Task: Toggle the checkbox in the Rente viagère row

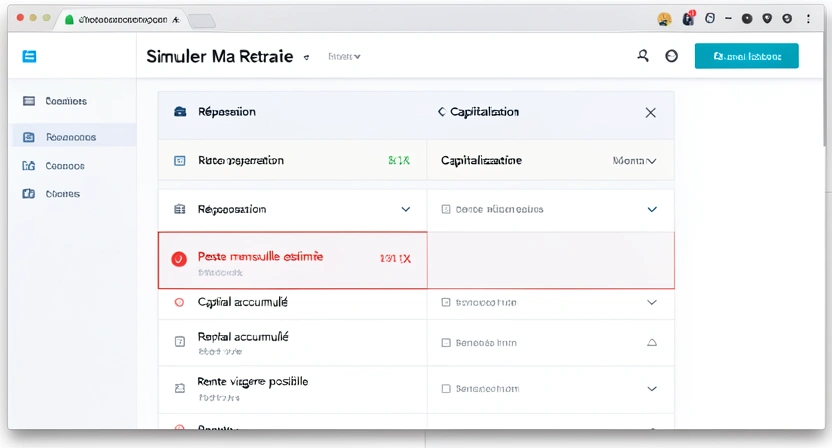Action: [446, 389]
